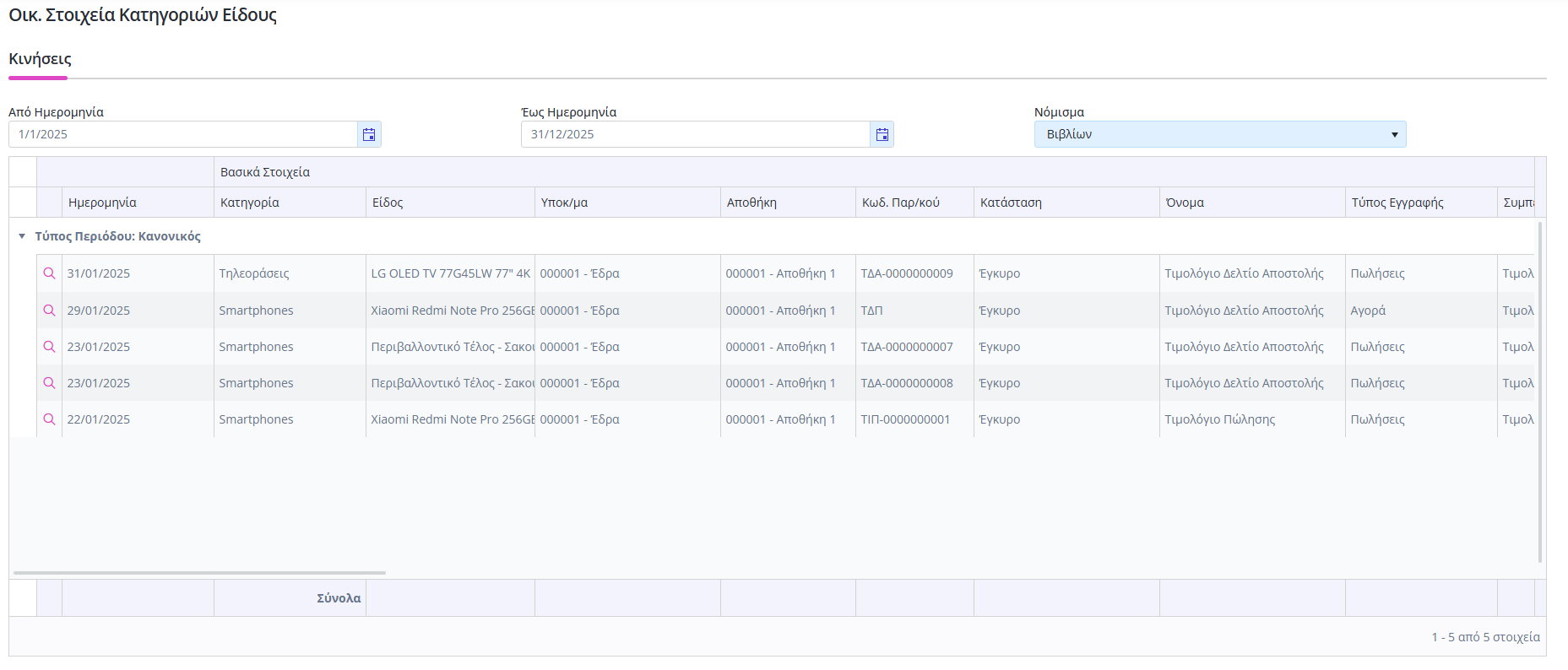Select the ΤΔΑ-0000000007 document code cell

(x=914, y=347)
